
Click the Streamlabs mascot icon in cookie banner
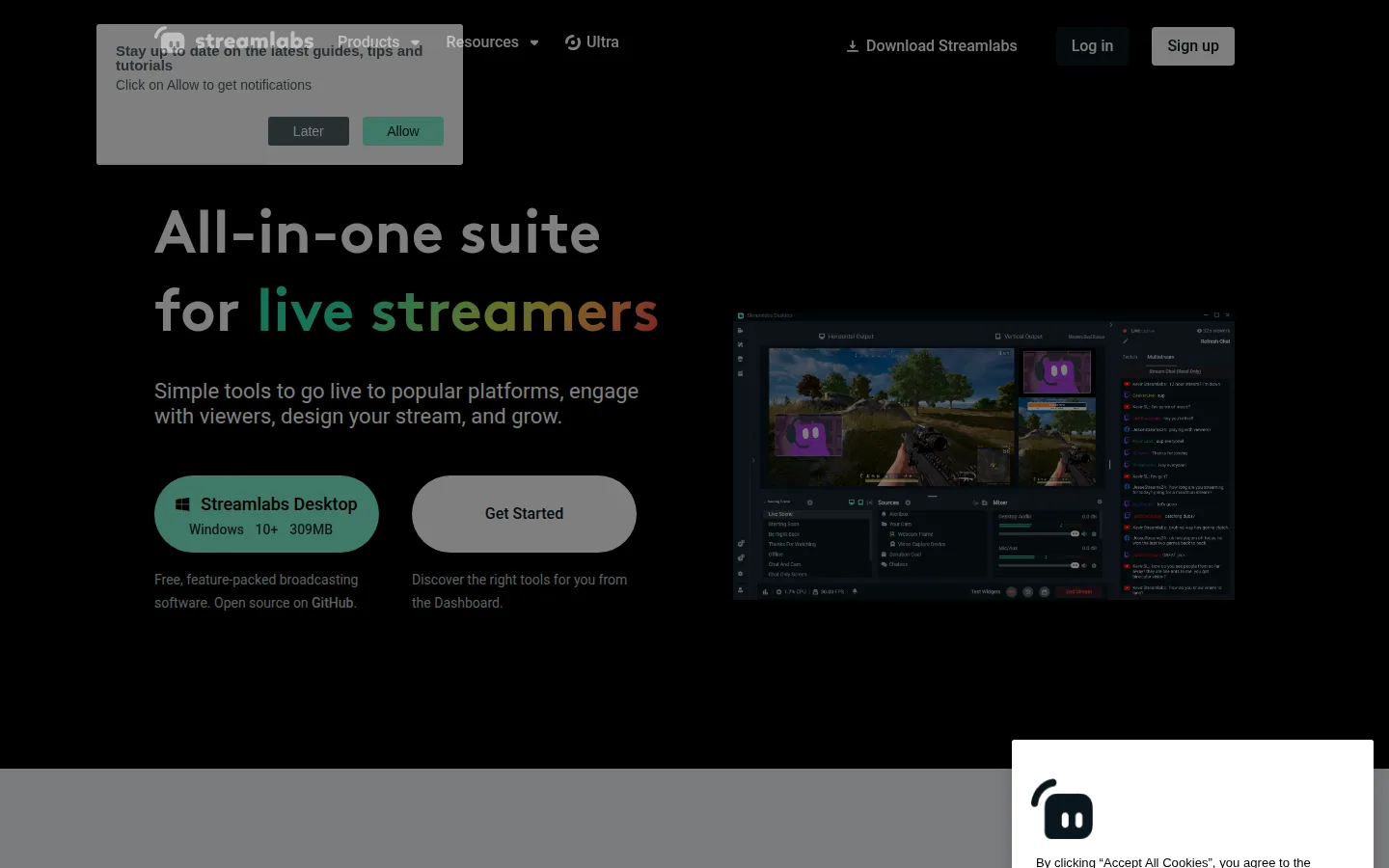1062,809
